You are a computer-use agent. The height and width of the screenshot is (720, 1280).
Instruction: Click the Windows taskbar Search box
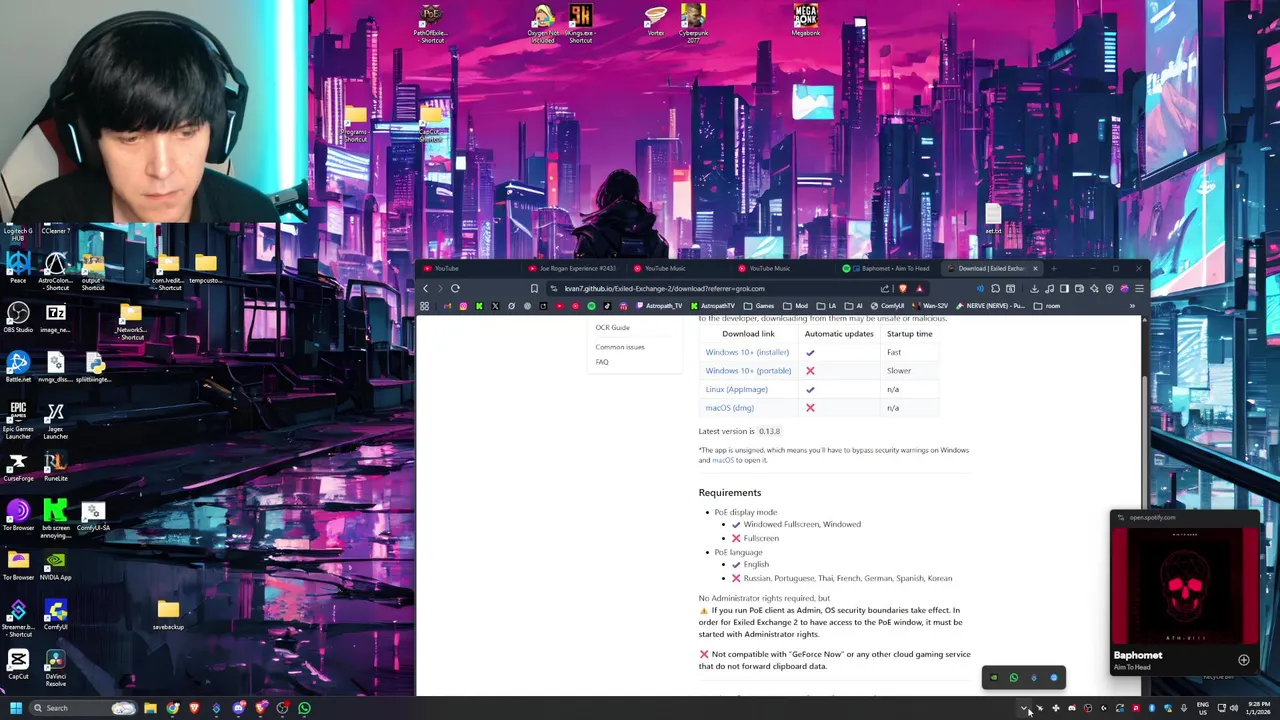click(82, 708)
